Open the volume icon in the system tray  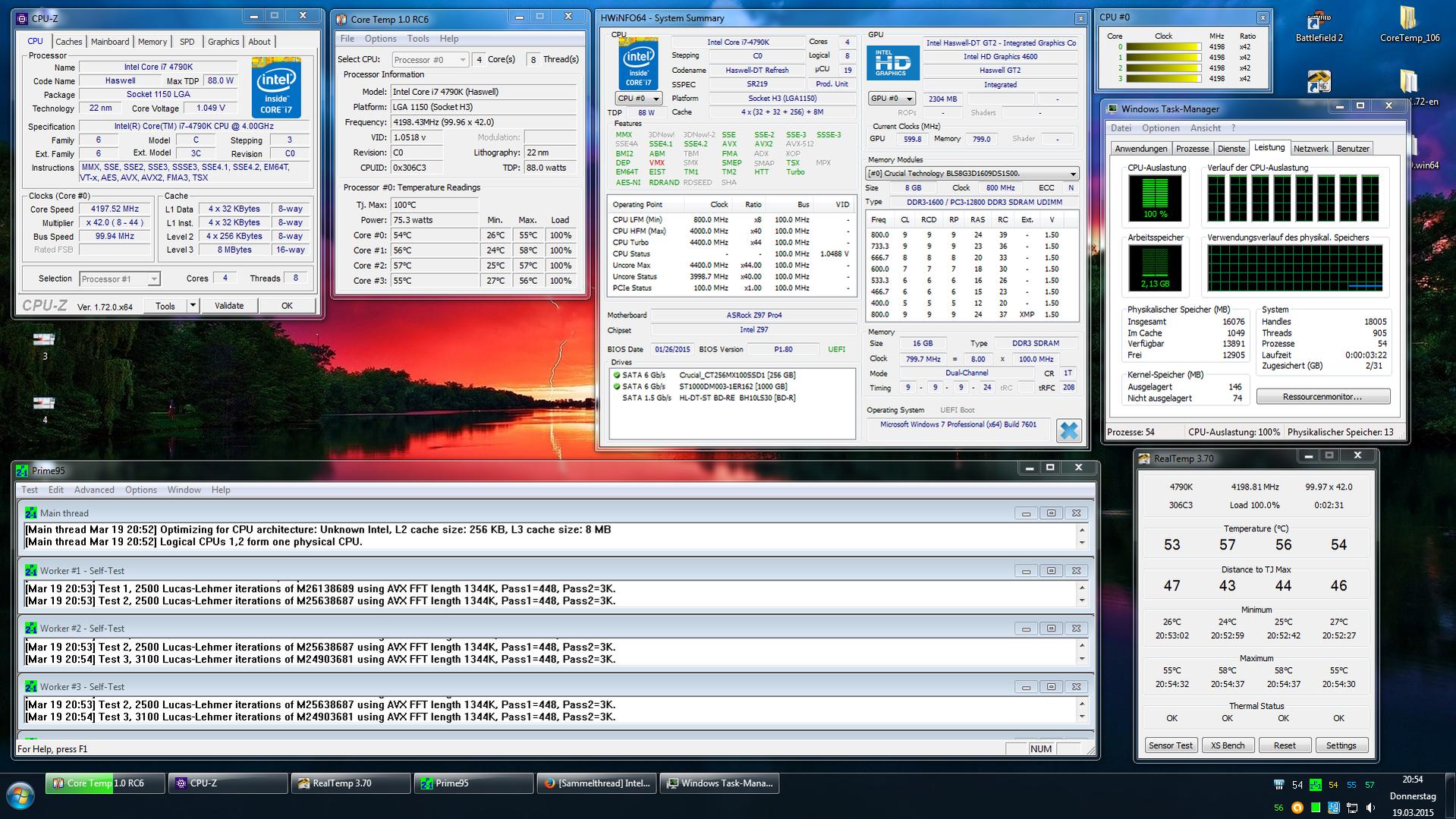[1370, 808]
